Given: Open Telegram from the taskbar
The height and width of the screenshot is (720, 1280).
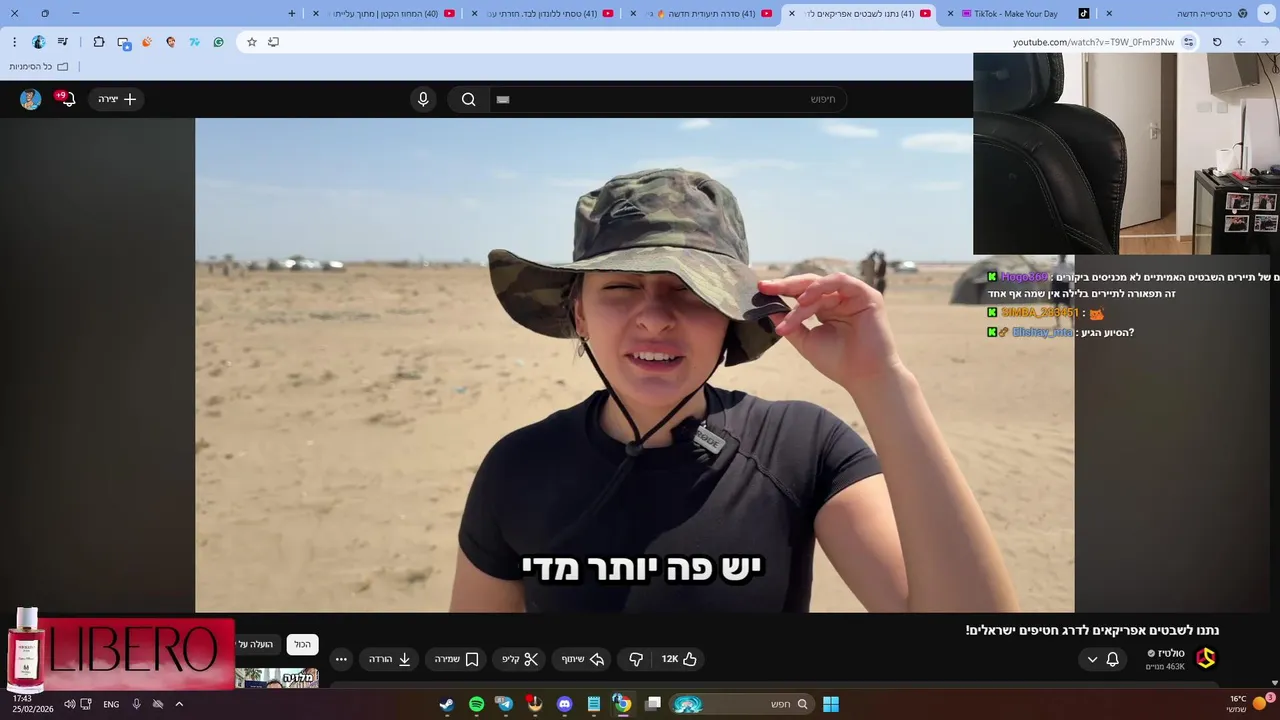Looking at the screenshot, I should click(506, 704).
